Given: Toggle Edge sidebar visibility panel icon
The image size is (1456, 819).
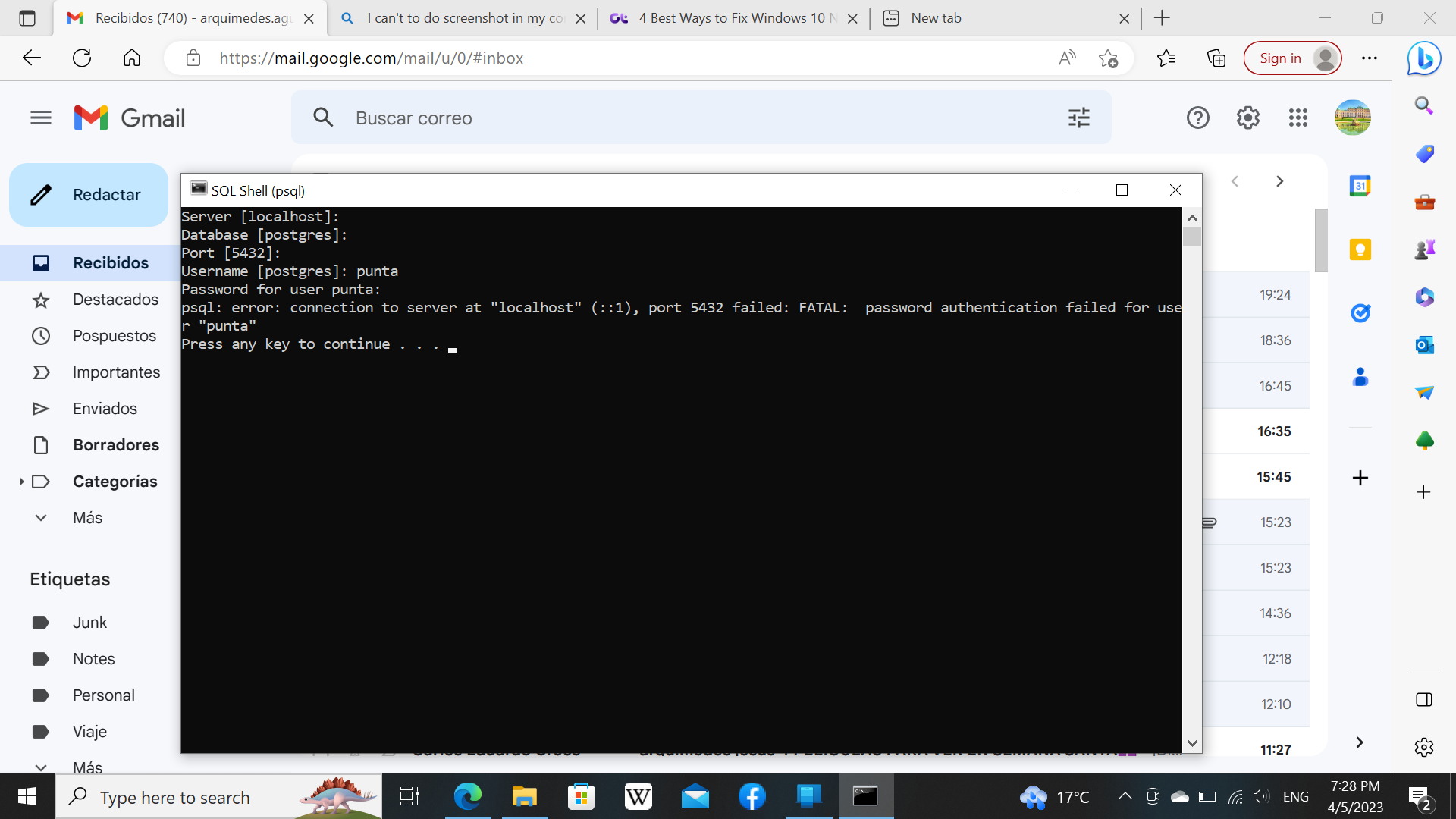Looking at the screenshot, I should [x=1423, y=699].
